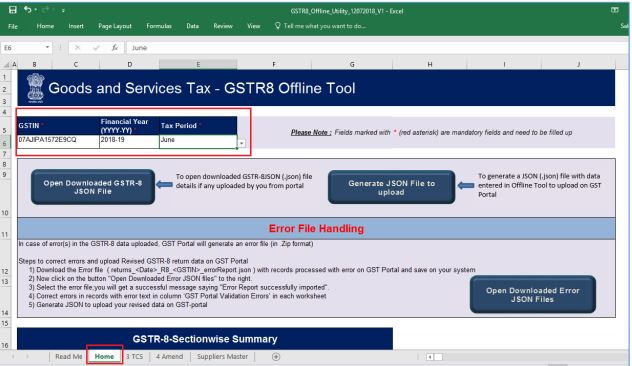
Task: Click the previous sheet navigation arrow
Action: point(13,357)
